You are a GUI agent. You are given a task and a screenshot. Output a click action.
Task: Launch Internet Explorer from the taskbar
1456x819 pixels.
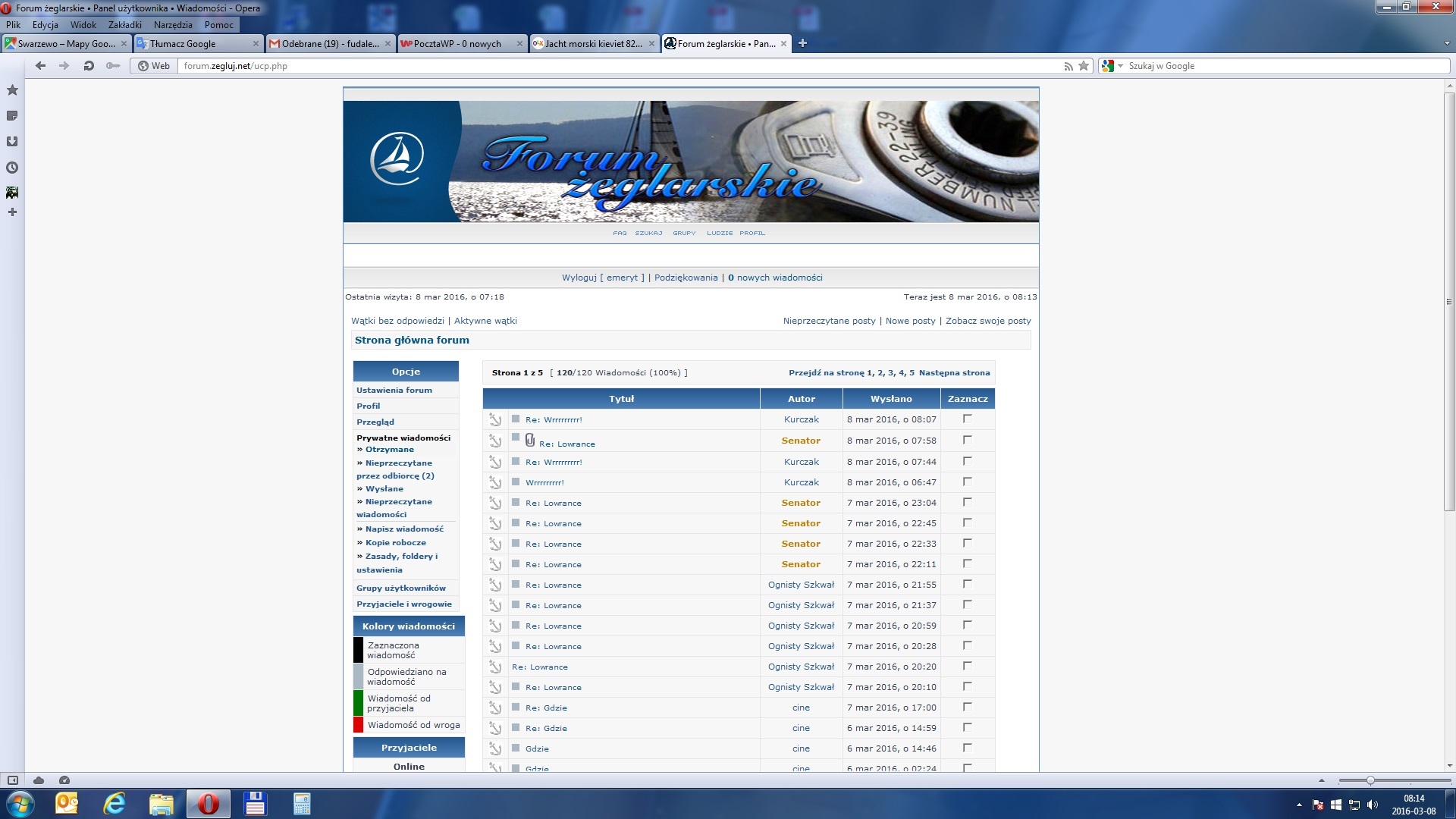[x=115, y=804]
